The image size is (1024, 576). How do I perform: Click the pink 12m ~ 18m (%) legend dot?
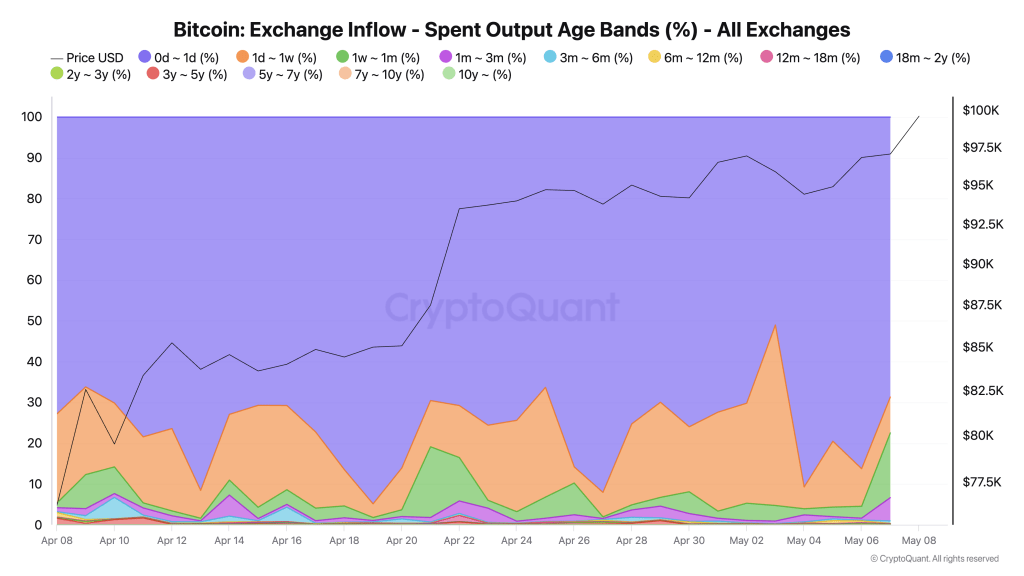767,57
